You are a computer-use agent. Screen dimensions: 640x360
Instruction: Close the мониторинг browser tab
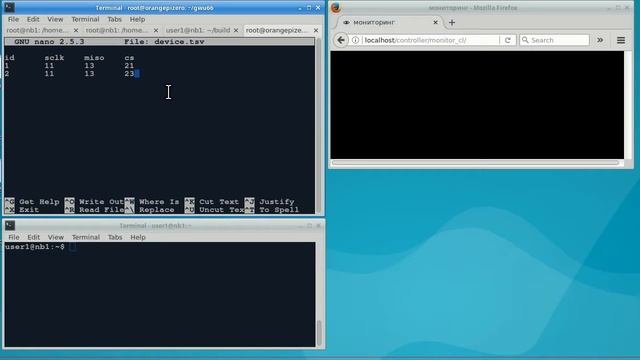[x=435, y=22]
